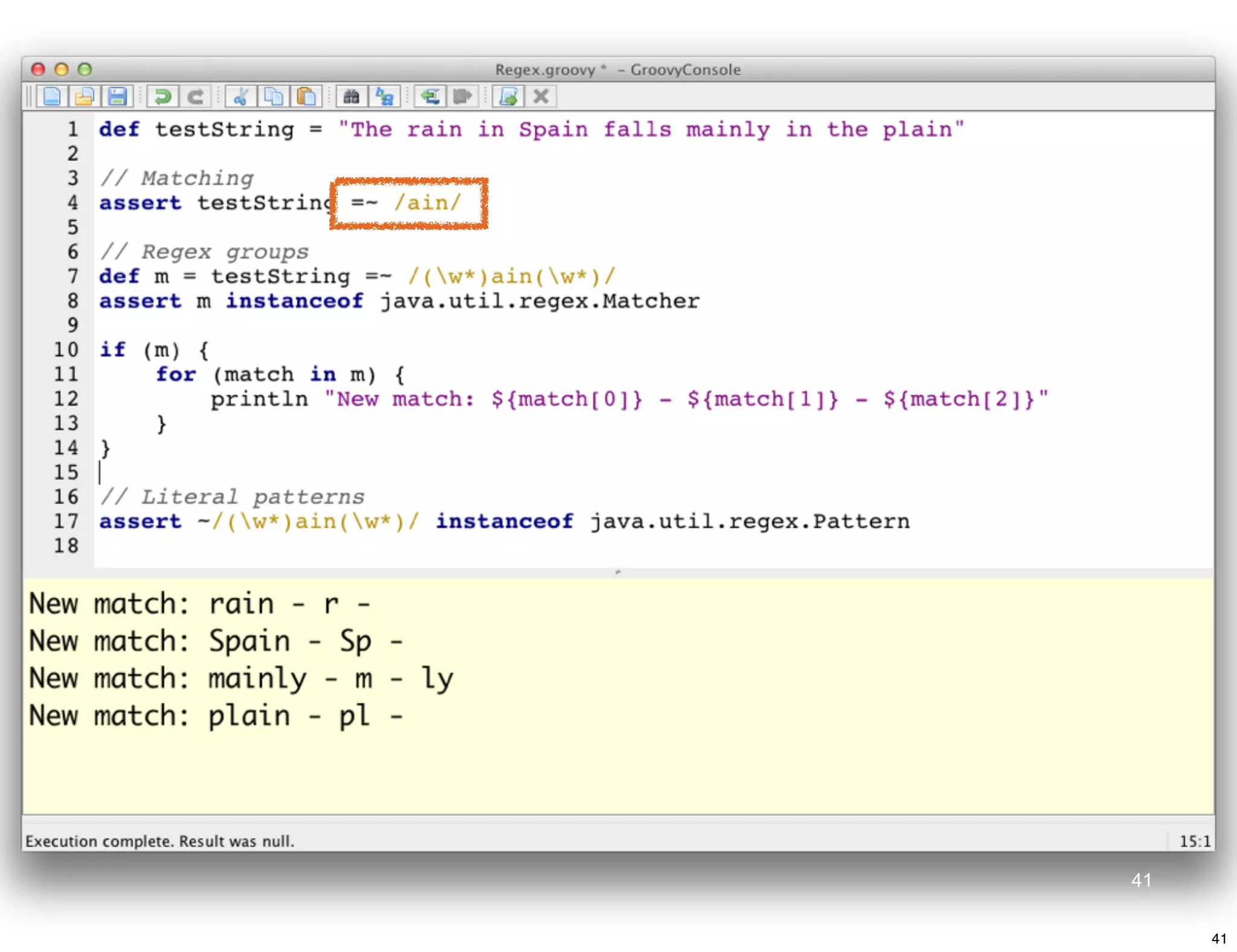Run the script with the execute icon
1237x952 pixels.
(509, 97)
